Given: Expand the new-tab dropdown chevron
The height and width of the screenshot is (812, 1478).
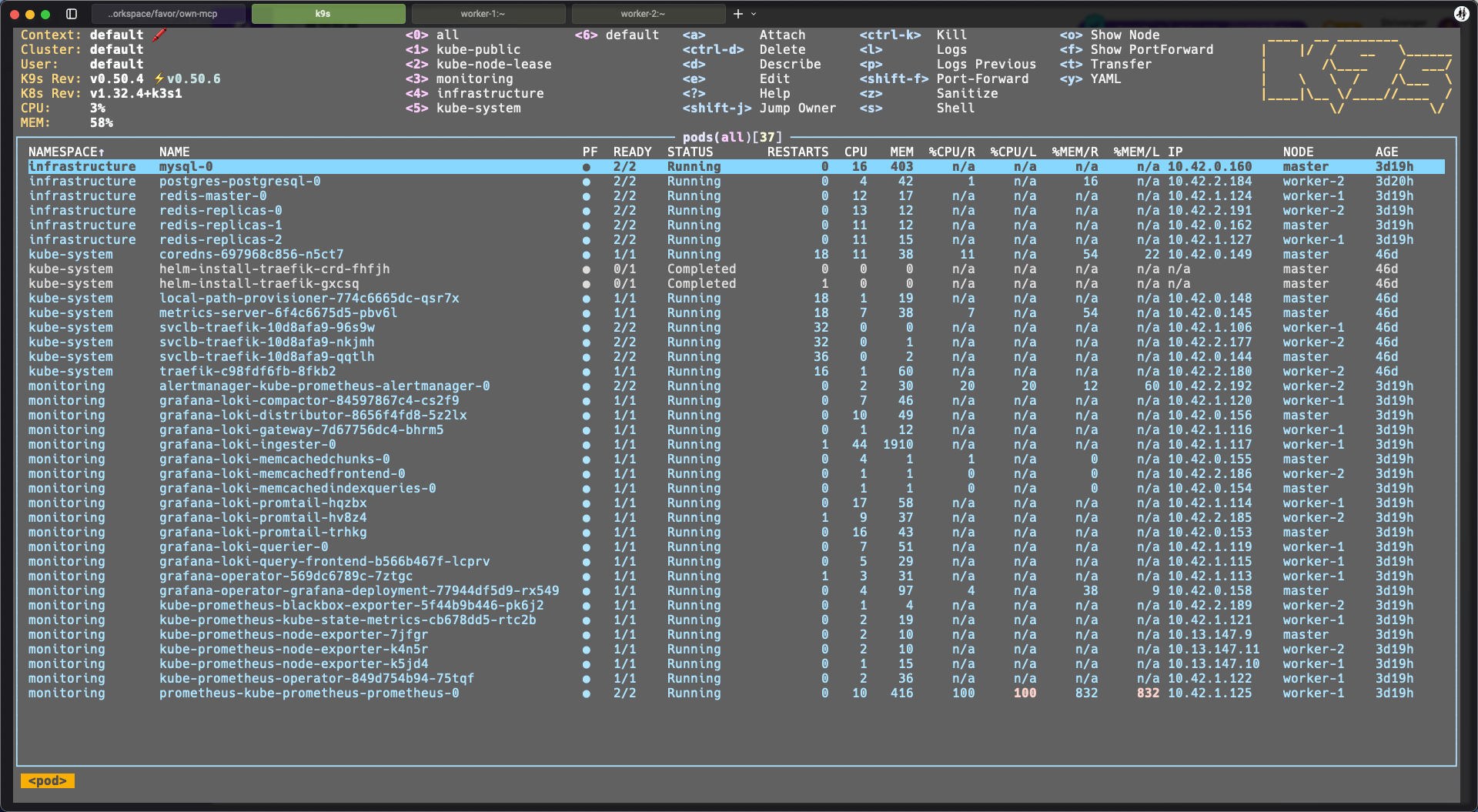Looking at the screenshot, I should pyautogui.click(x=754, y=14).
